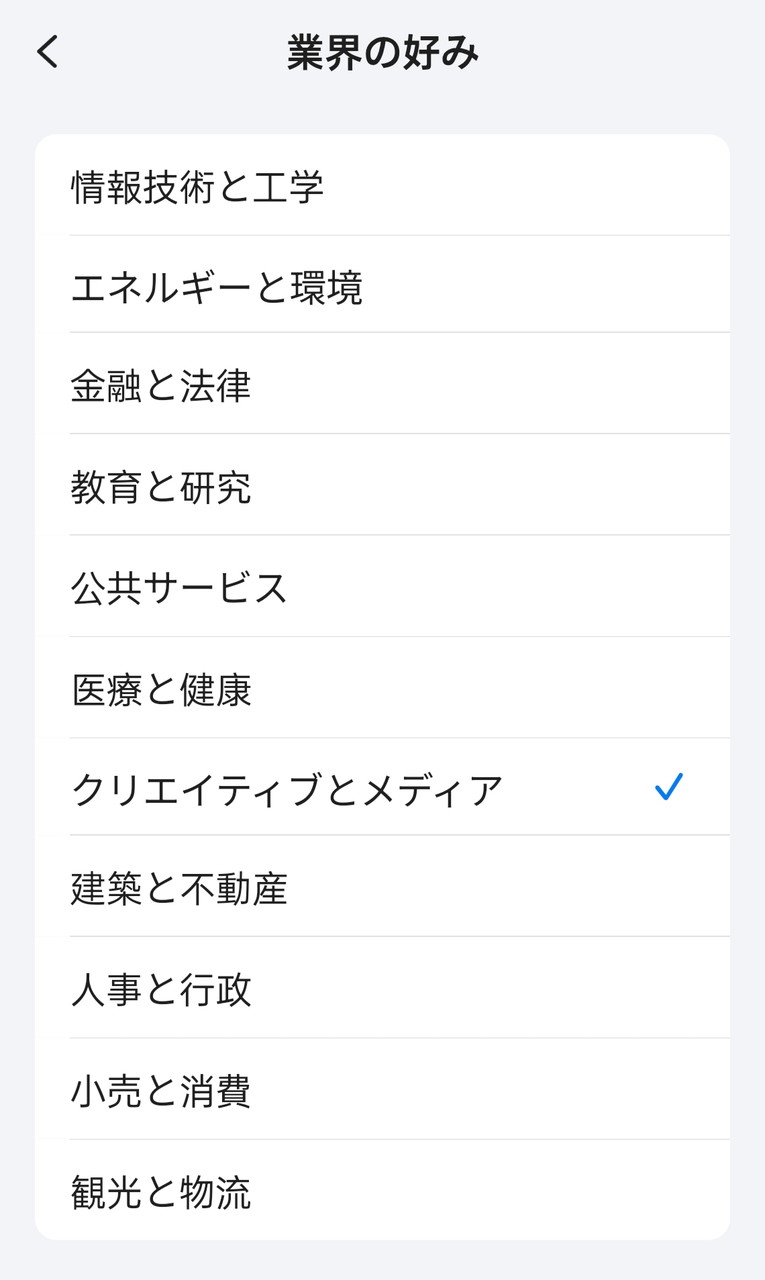765x1280 pixels.
Task: Tap the back arrow in the header
Action: 48,52
